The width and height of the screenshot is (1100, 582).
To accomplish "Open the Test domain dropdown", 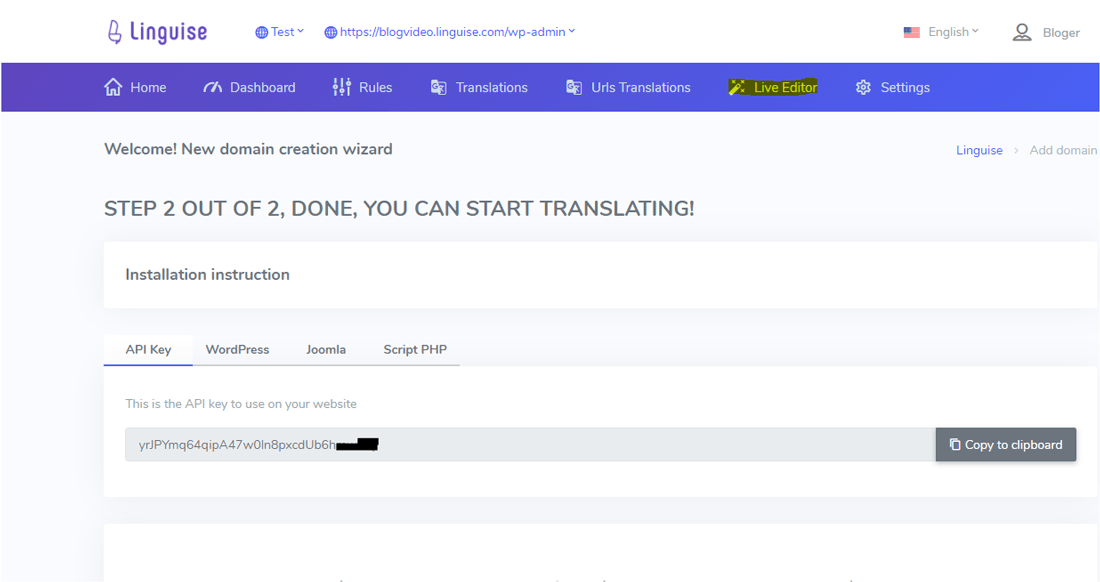I will [279, 32].
